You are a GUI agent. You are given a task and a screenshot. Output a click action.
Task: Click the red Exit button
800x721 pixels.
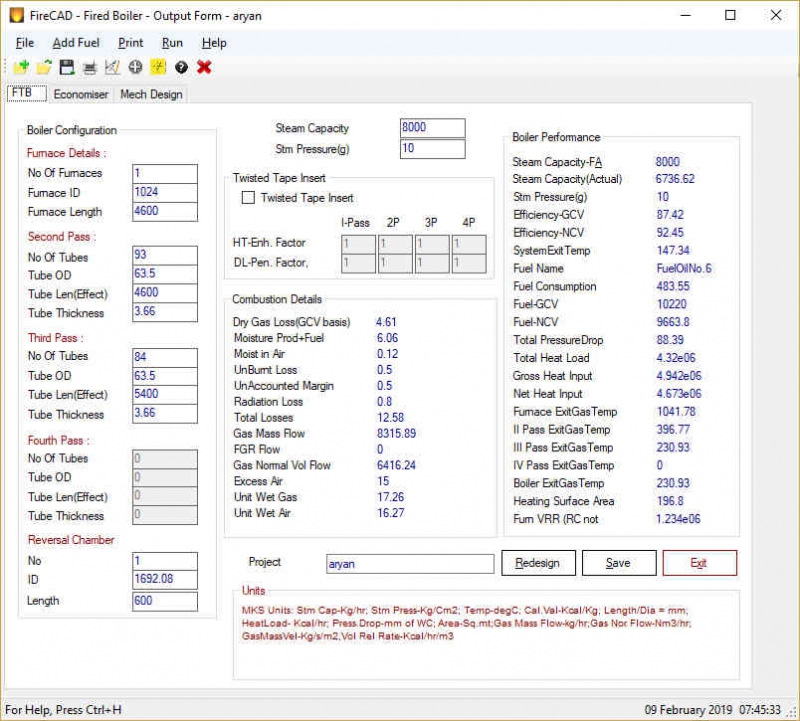point(699,563)
